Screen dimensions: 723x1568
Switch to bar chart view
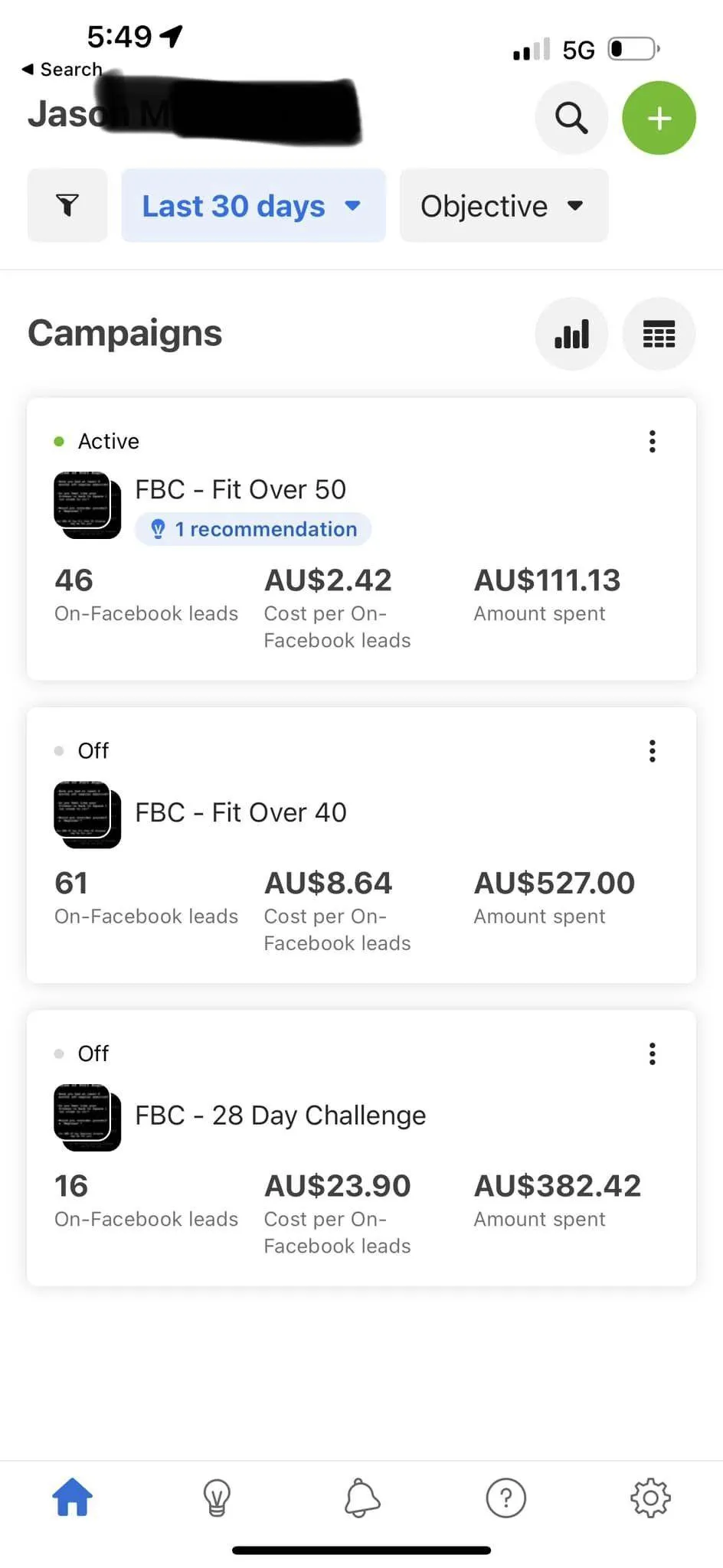pyautogui.click(x=571, y=334)
